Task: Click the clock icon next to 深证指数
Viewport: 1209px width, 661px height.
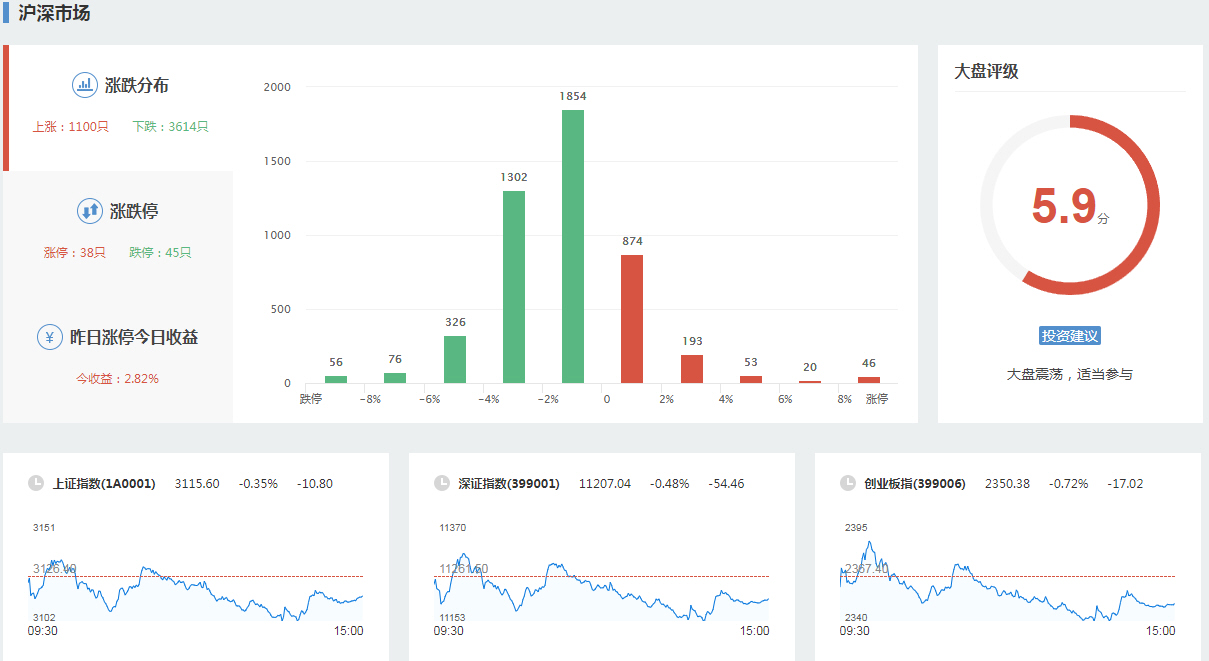Action: 442,484
